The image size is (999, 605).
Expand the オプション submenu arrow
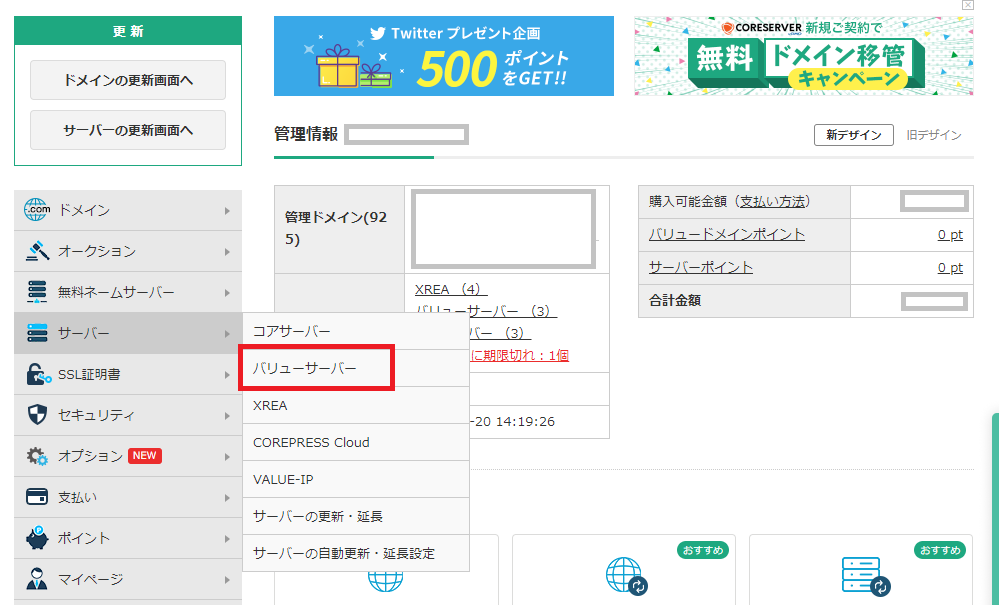point(227,457)
